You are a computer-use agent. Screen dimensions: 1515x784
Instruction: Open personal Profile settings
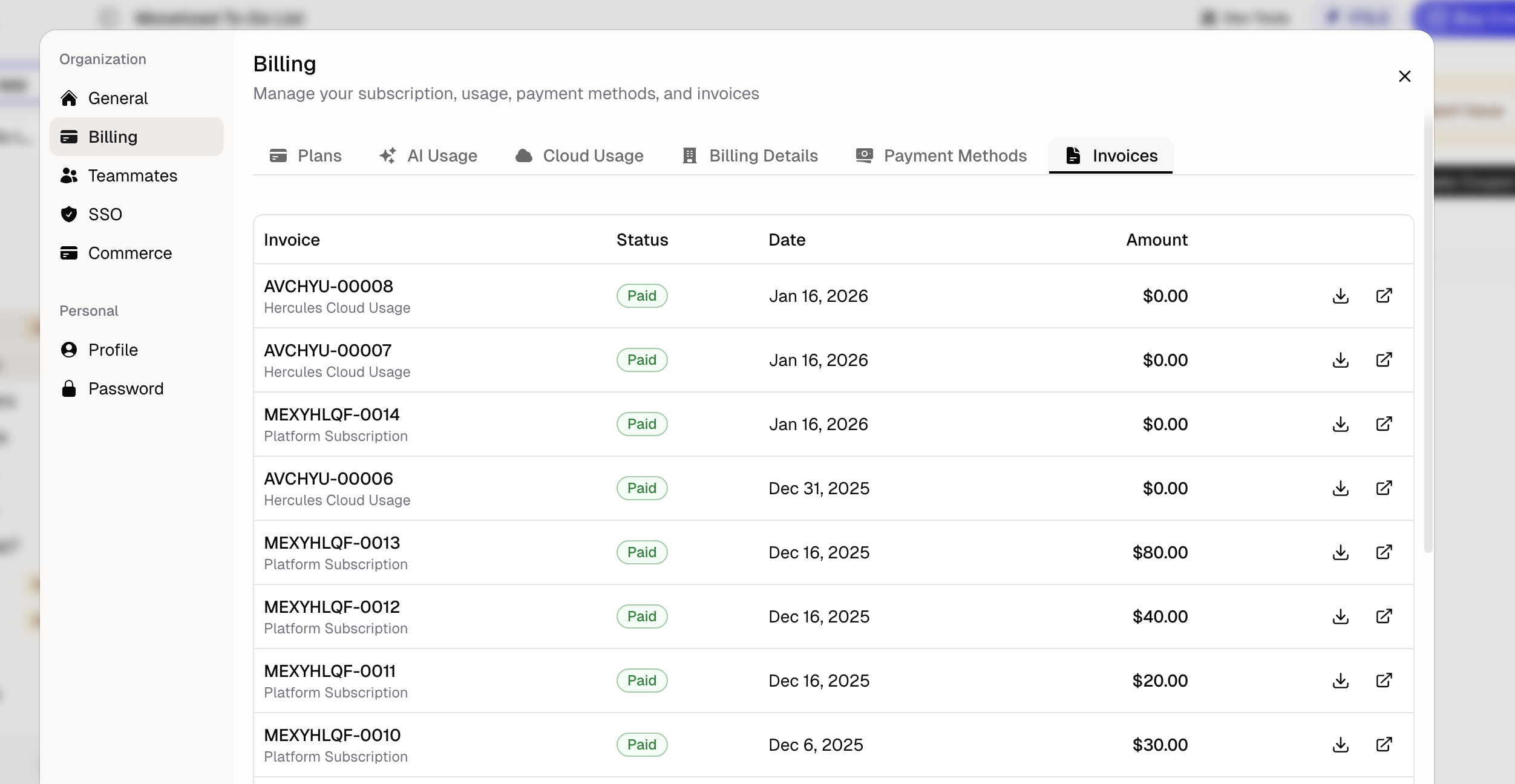137,350
